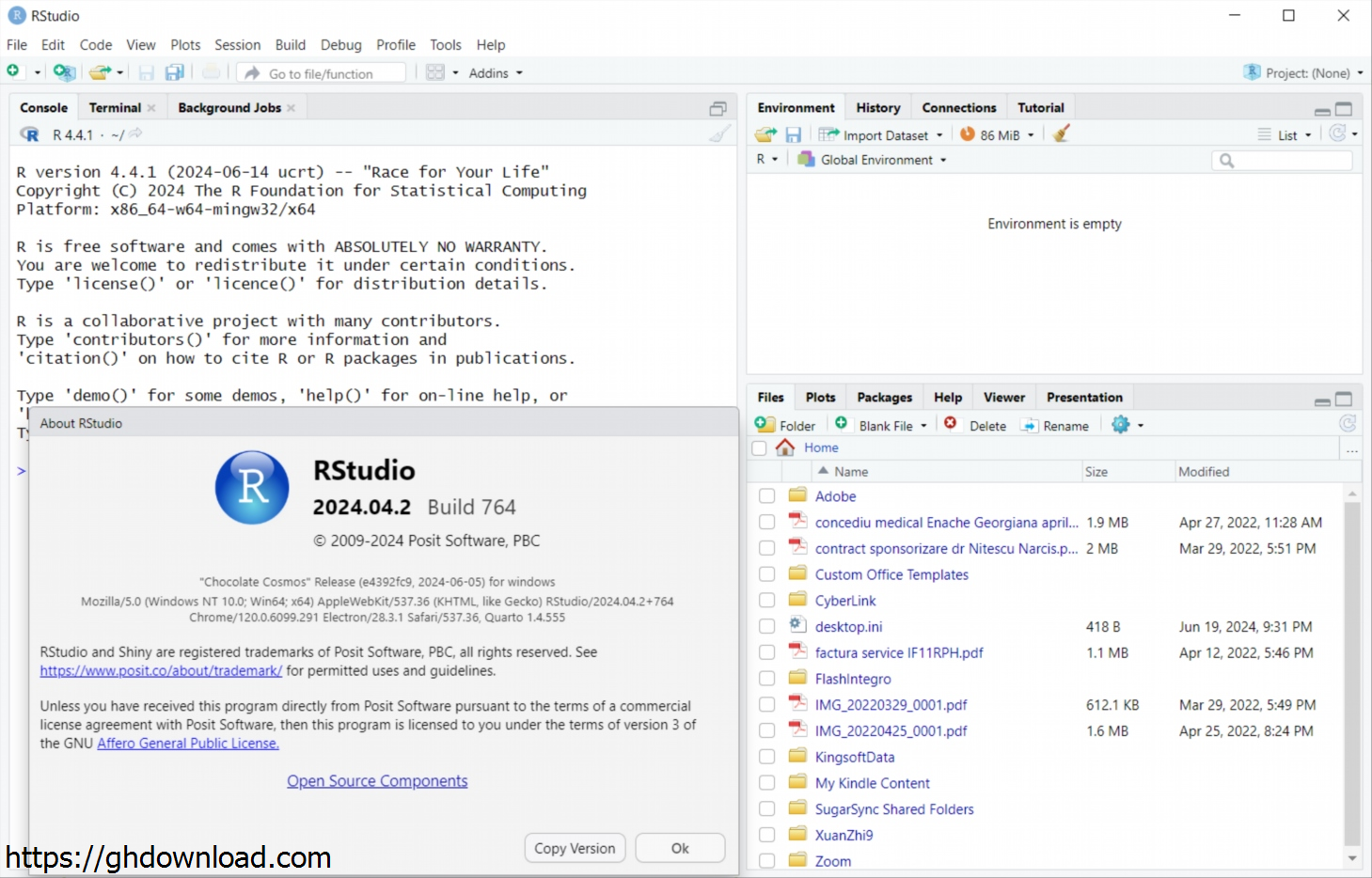
Task: Click the Delete files red icon
Action: [951, 424]
